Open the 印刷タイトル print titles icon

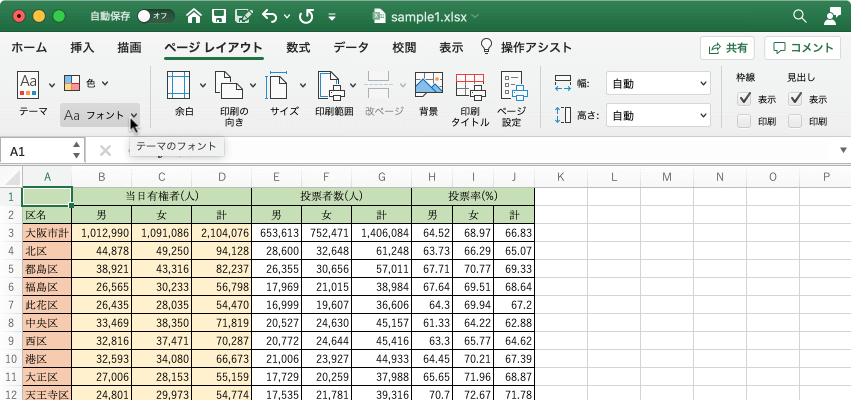tap(470, 85)
